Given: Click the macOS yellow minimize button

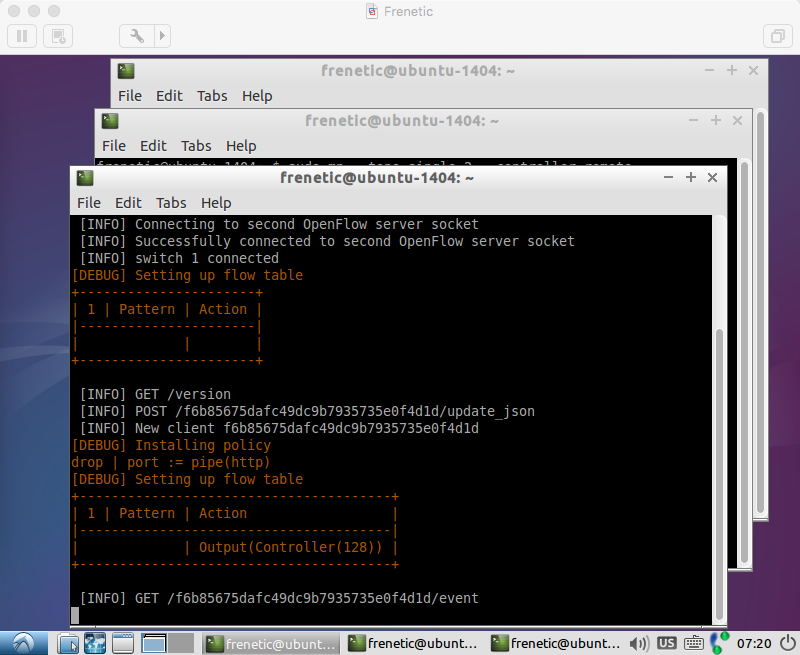Looking at the screenshot, I should point(34,11).
